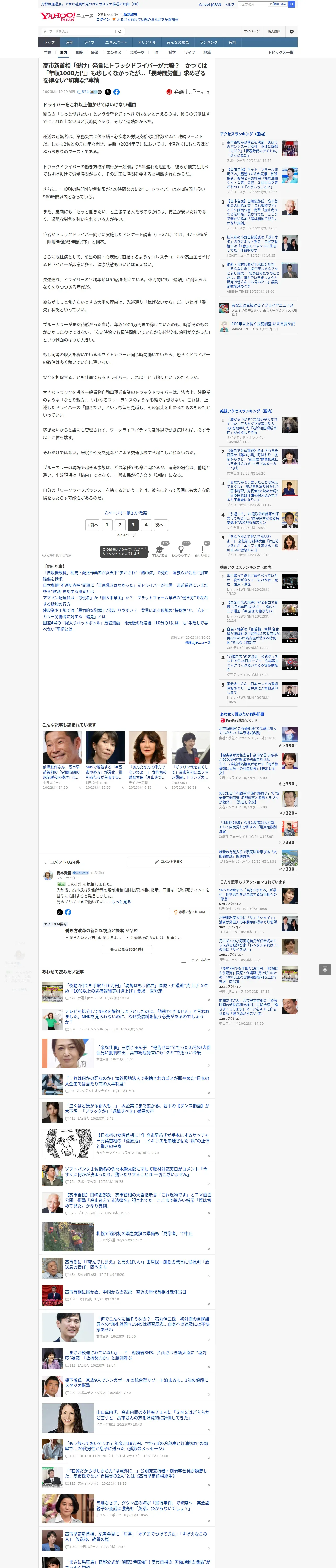336x1568 pixels.
Task: Open the トップ main tab
Action: click(49, 43)
